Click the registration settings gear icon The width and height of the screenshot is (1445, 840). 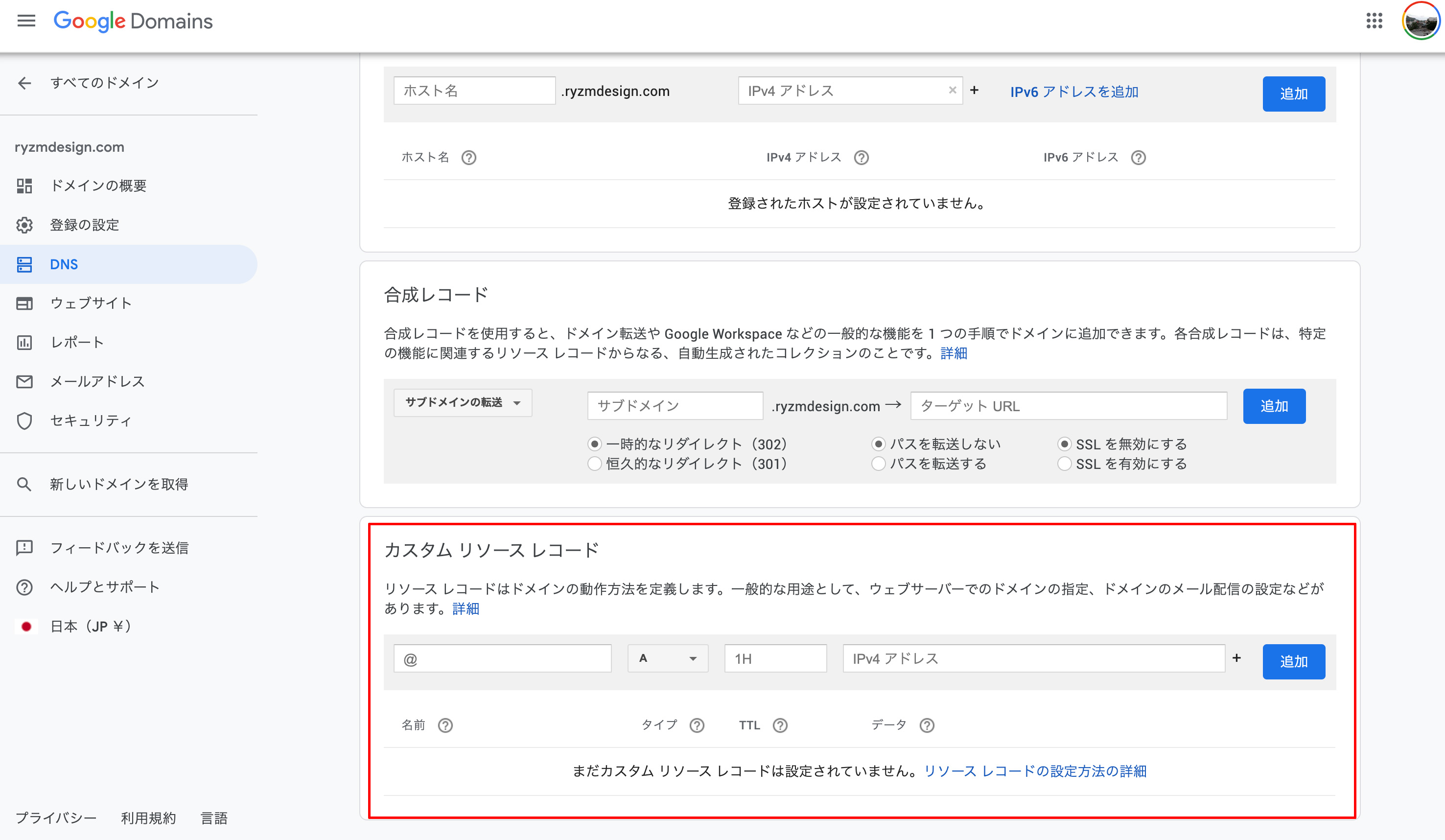click(x=24, y=225)
